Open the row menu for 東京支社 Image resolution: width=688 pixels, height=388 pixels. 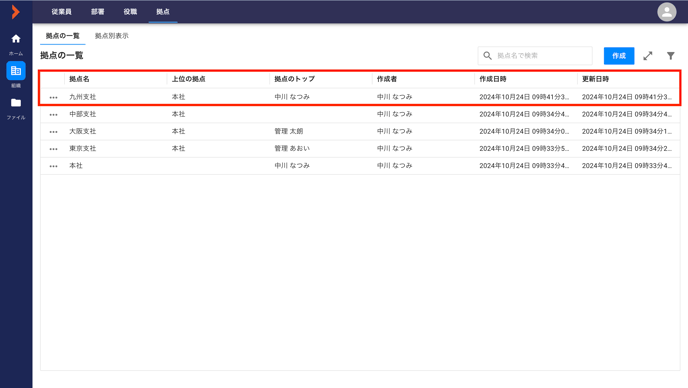click(54, 149)
